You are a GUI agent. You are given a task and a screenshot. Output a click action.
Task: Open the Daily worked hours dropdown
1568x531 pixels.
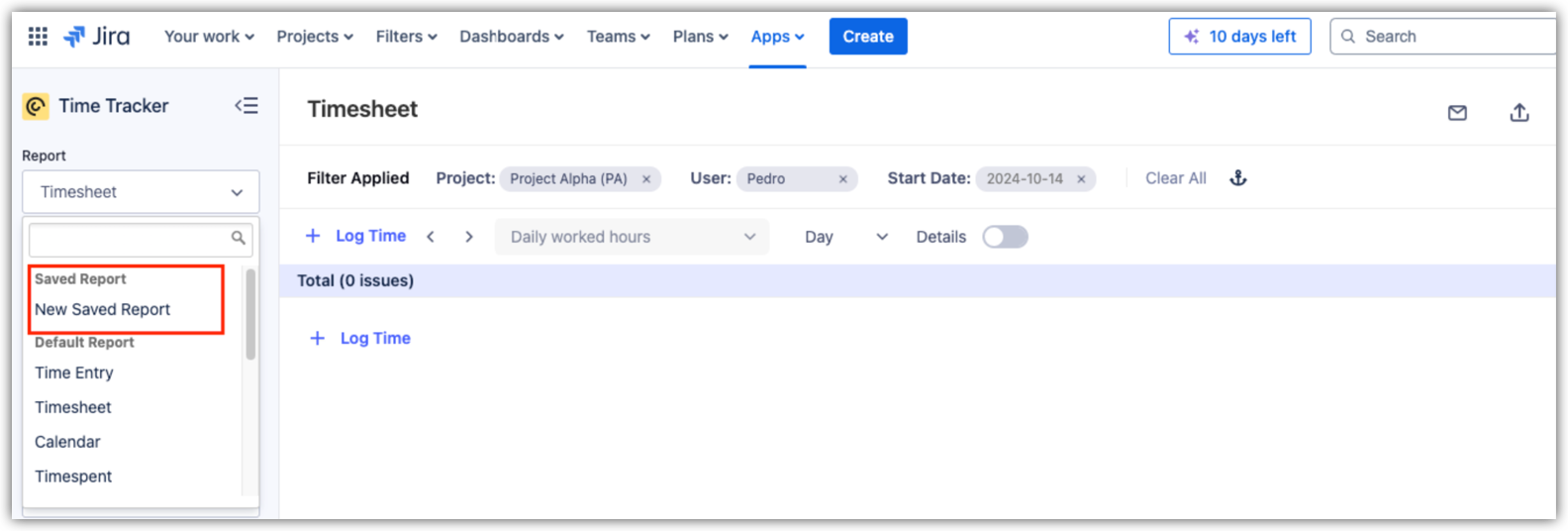(x=632, y=237)
